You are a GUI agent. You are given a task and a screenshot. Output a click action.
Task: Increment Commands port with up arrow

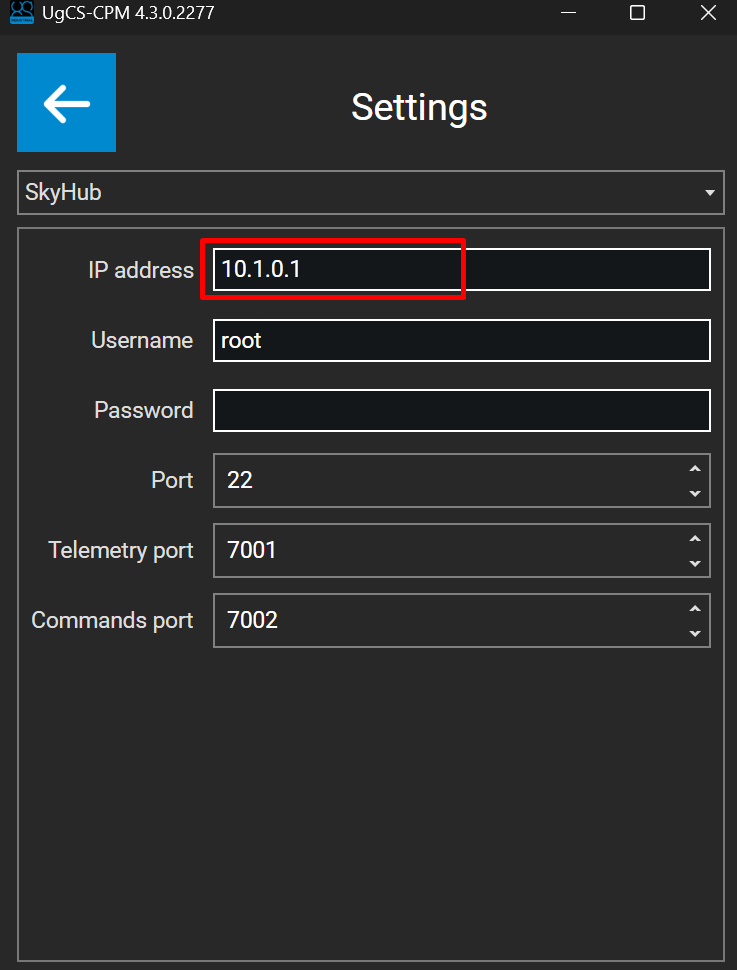[x=694, y=609]
